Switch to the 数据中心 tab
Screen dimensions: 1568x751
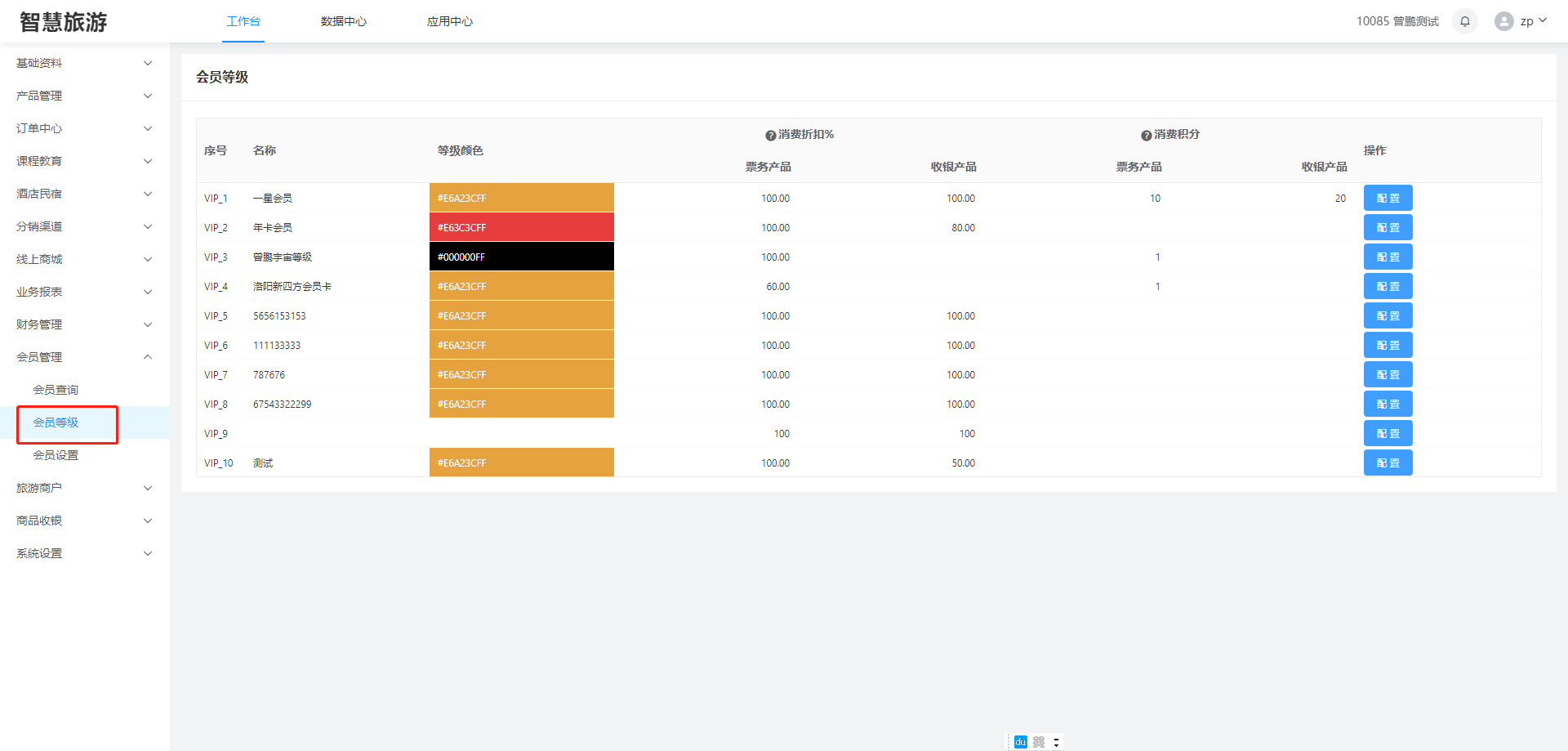coord(344,21)
